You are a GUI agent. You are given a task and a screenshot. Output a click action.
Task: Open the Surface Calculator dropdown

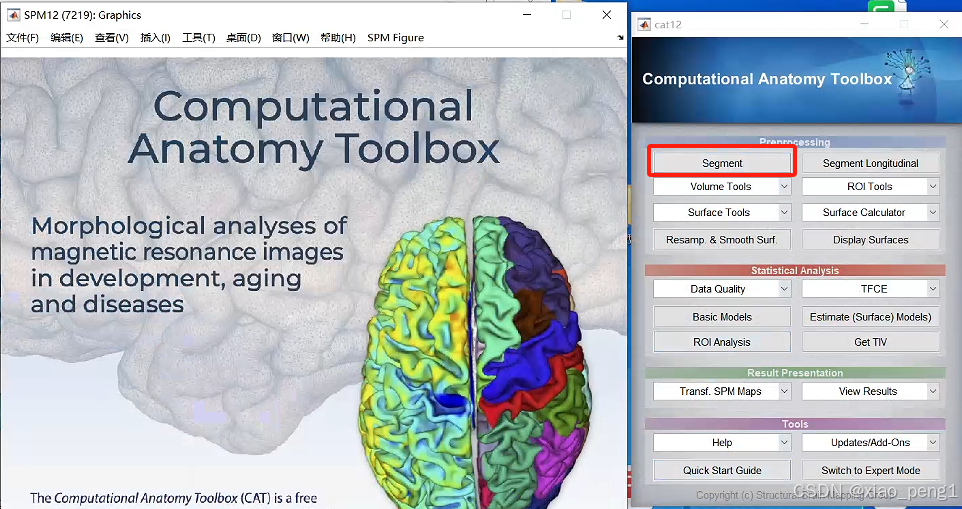[871, 212]
